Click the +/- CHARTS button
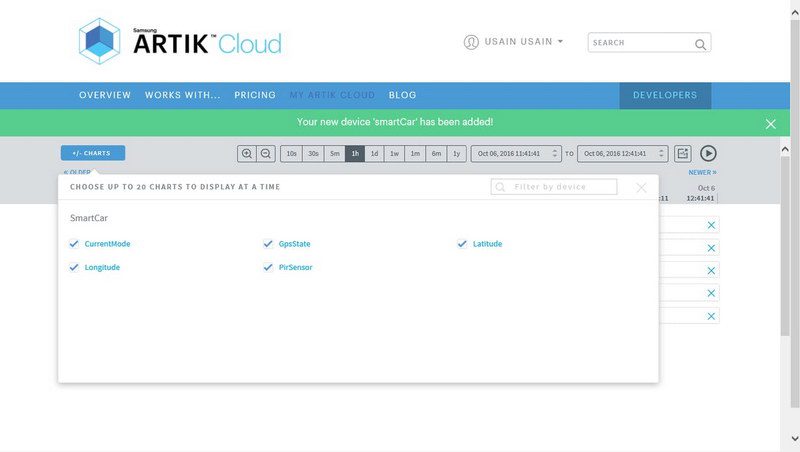Screen dimensions: 800x452 (x=93, y=153)
